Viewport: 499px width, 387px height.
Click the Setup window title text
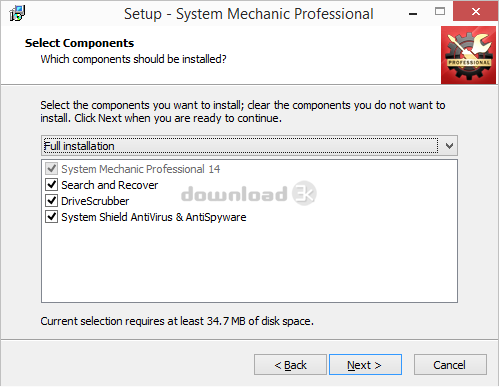click(249, 14)
